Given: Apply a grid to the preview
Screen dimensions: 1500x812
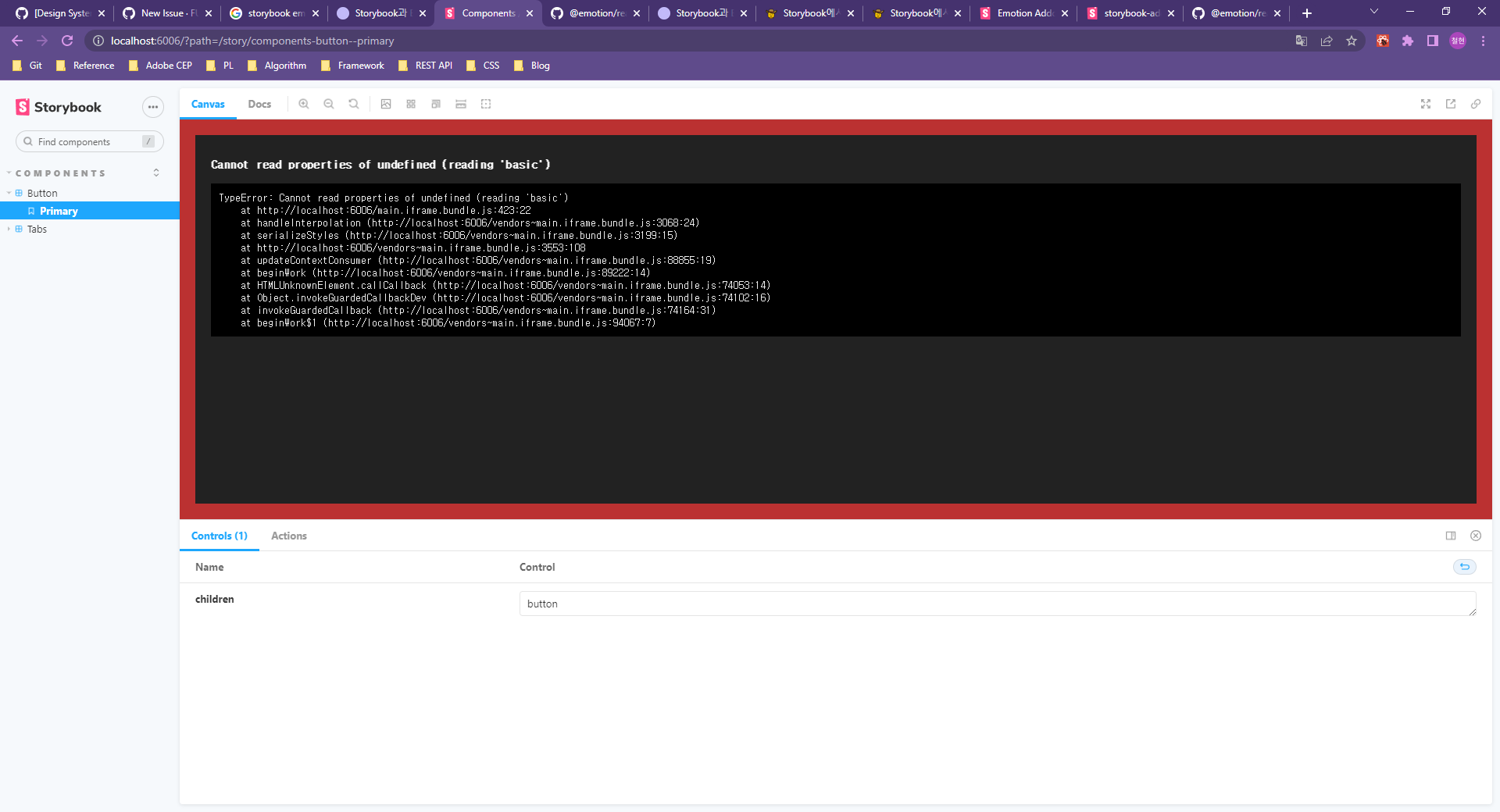Looking at the screenshot, I should pos(410,103).
